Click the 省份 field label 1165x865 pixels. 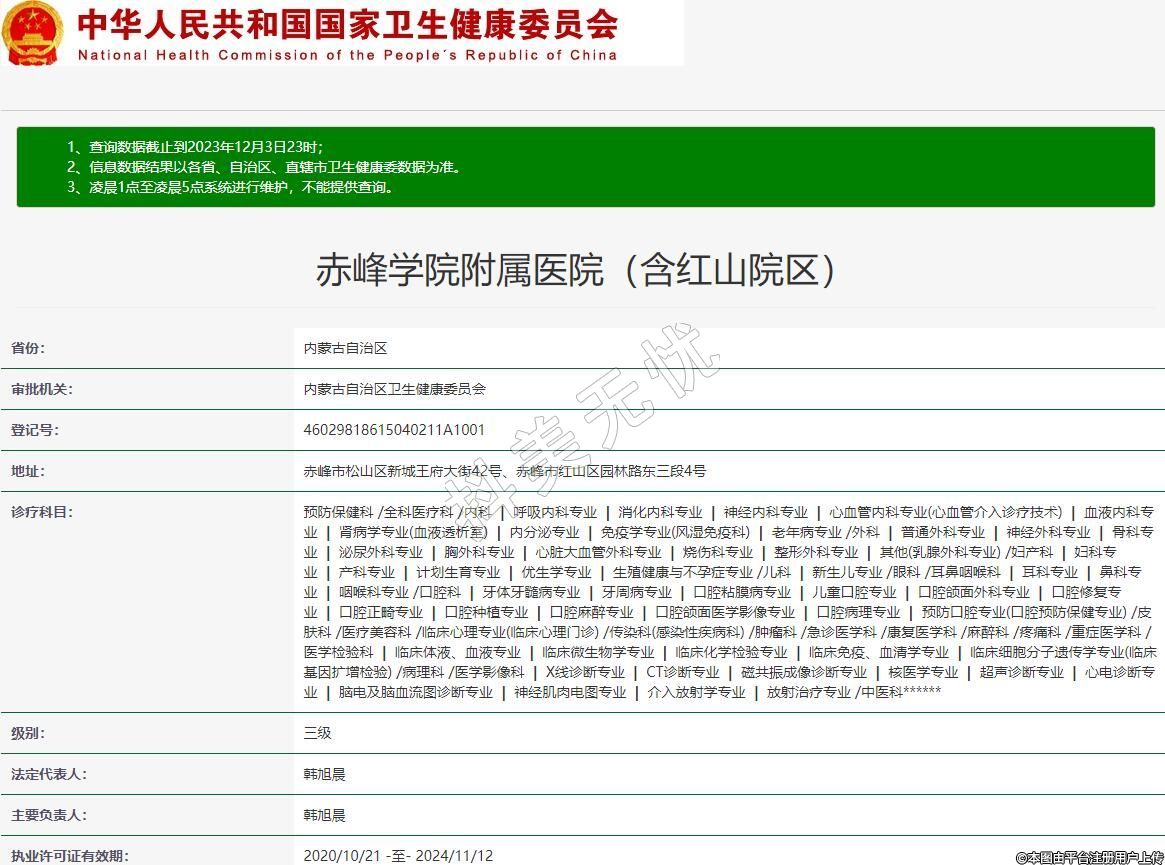coord(28,348)
